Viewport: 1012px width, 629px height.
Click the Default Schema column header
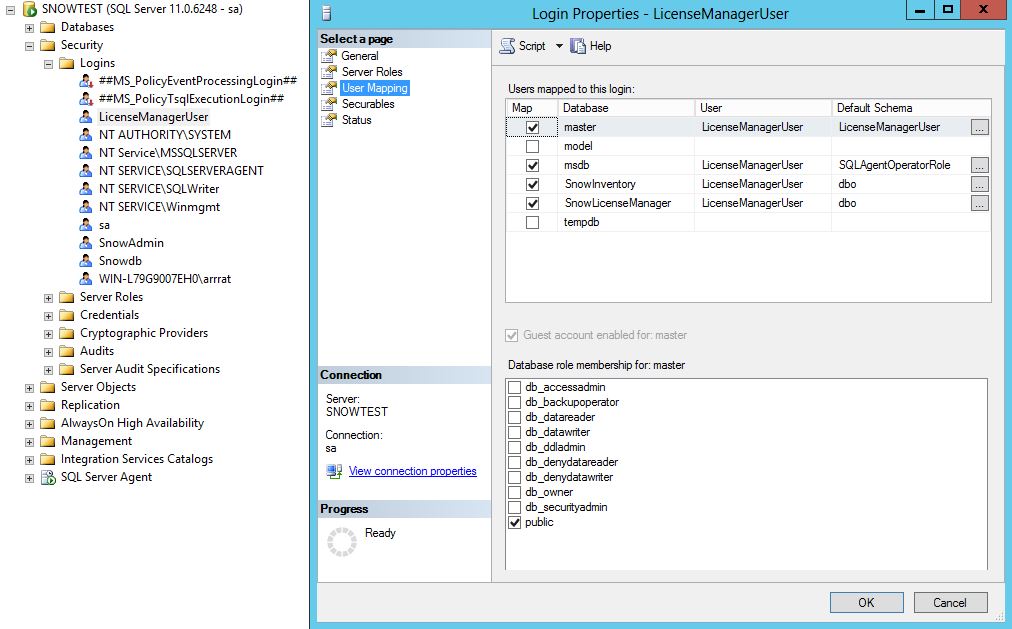tap(911, 108)
